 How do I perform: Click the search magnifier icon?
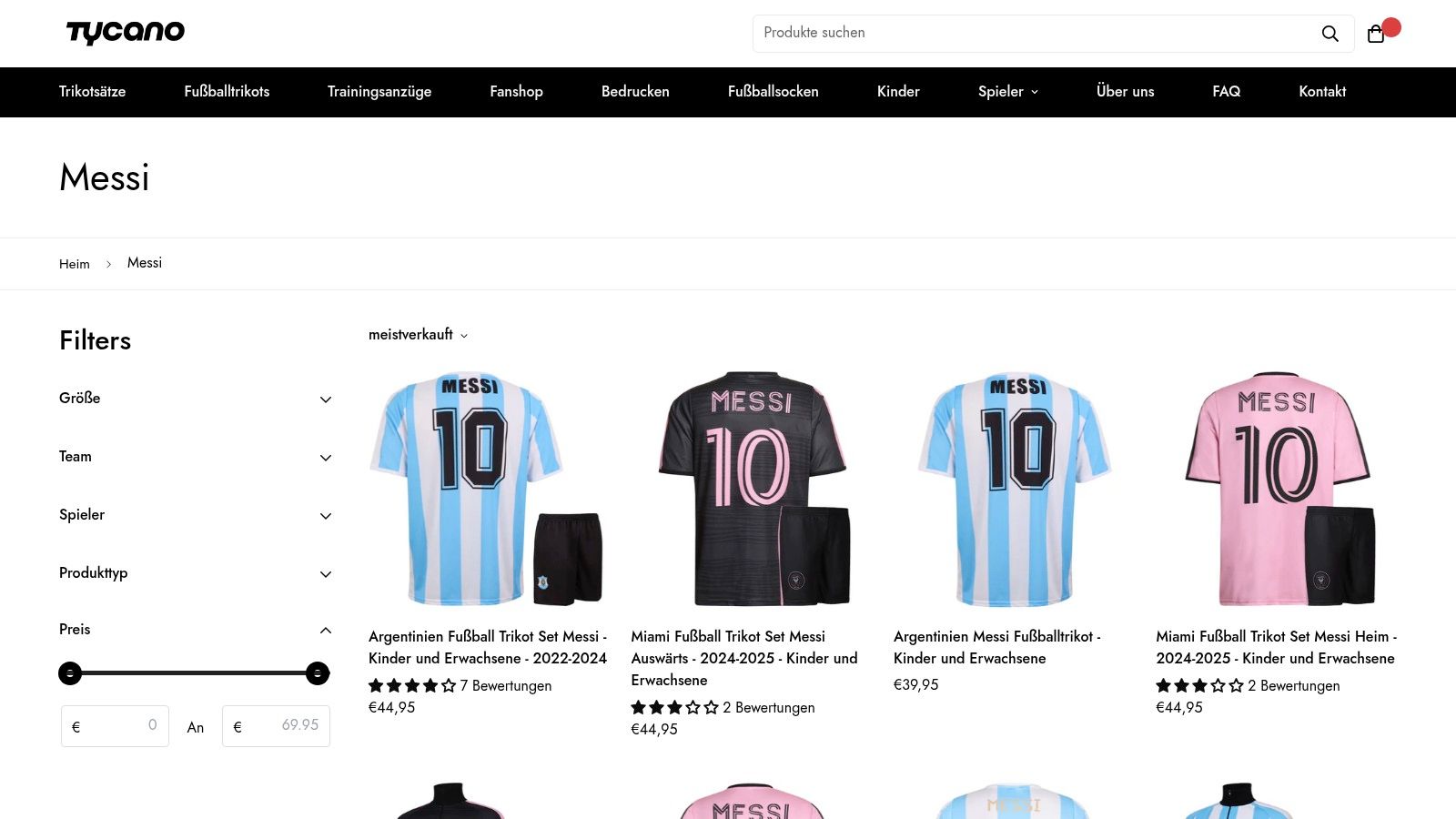click(1330, 34)
